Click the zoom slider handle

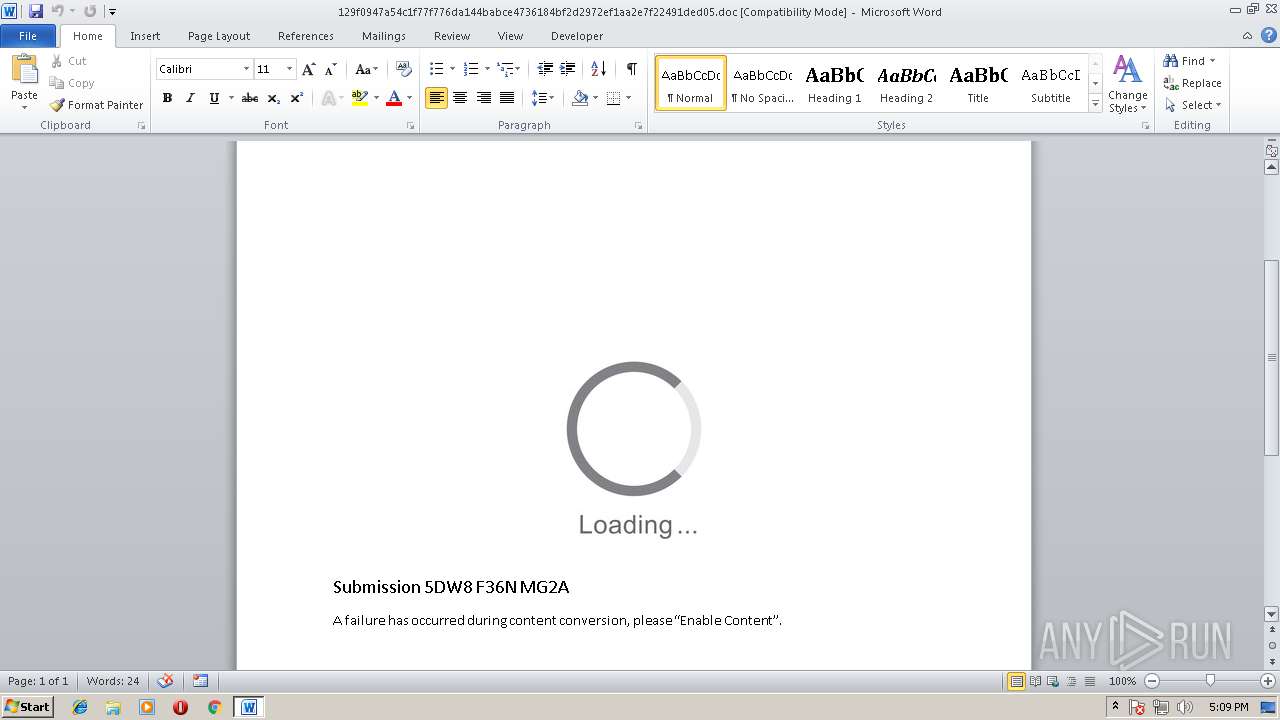(1210, 681)
